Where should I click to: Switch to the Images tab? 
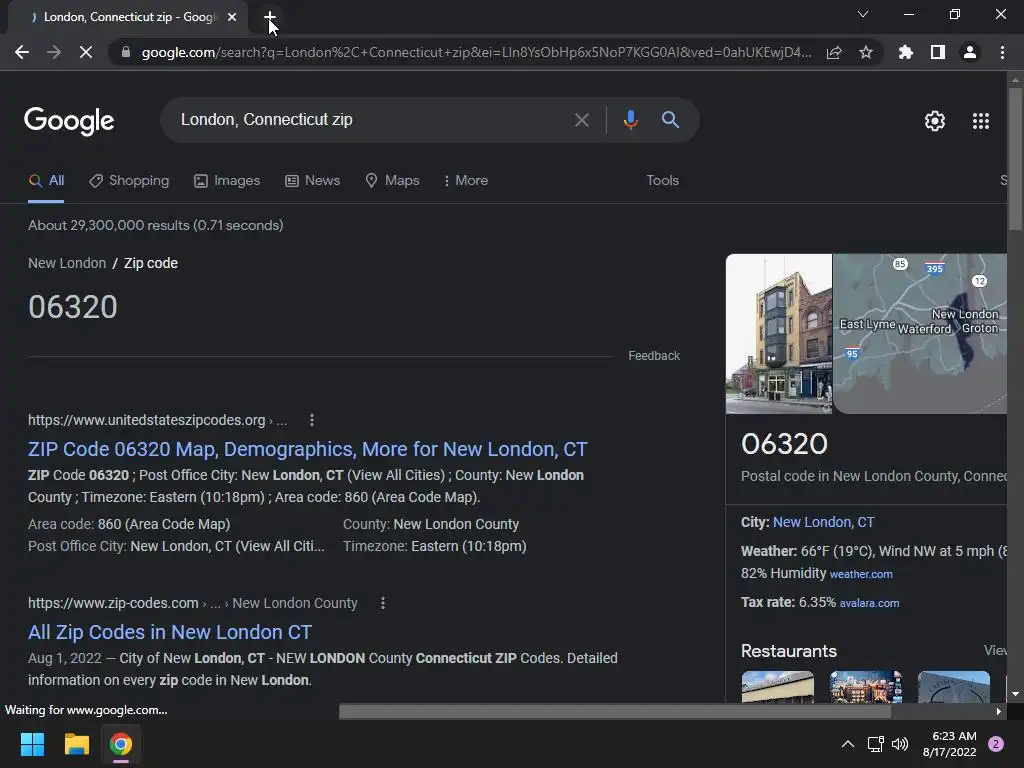tap(227, 181)
